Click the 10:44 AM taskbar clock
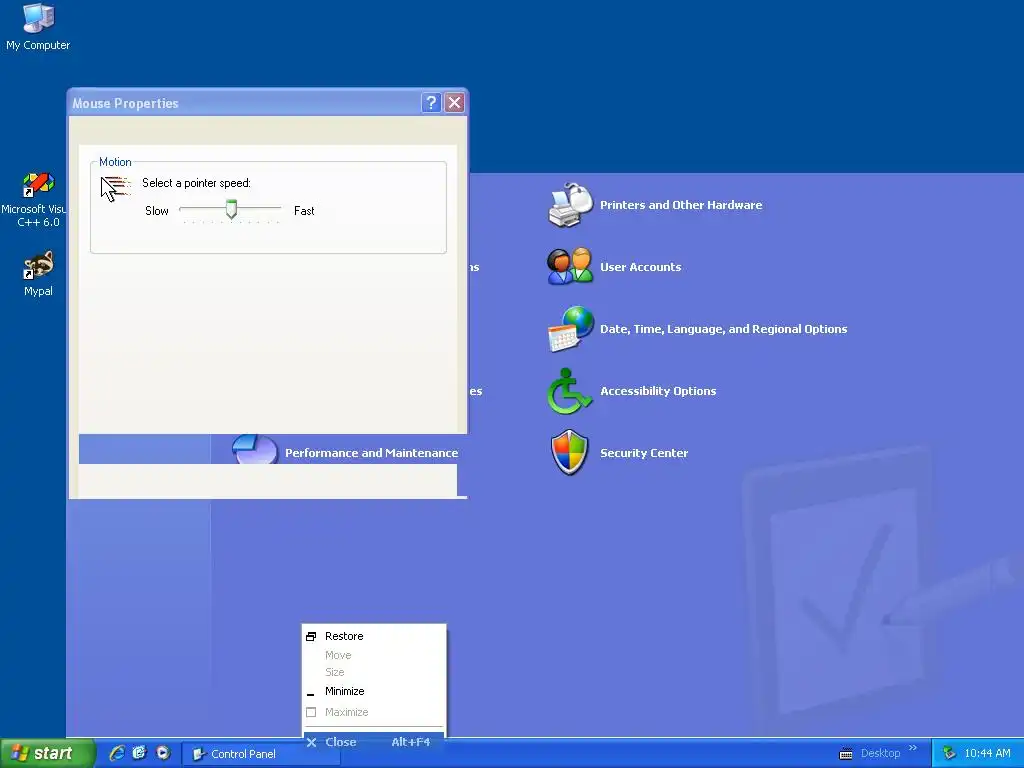This screenshot has width=1024, height=768. tap(987, 753)
